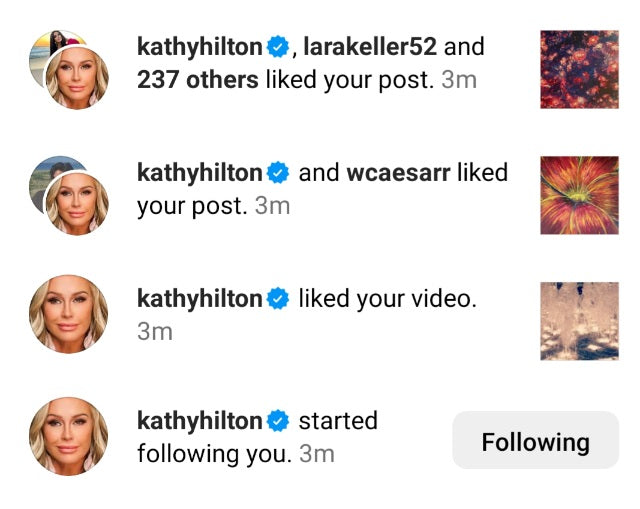This screenshot has height=509, width=640.
Task: Tap profile avatar on 'started following you' row
Action: [x=69, y=436]
